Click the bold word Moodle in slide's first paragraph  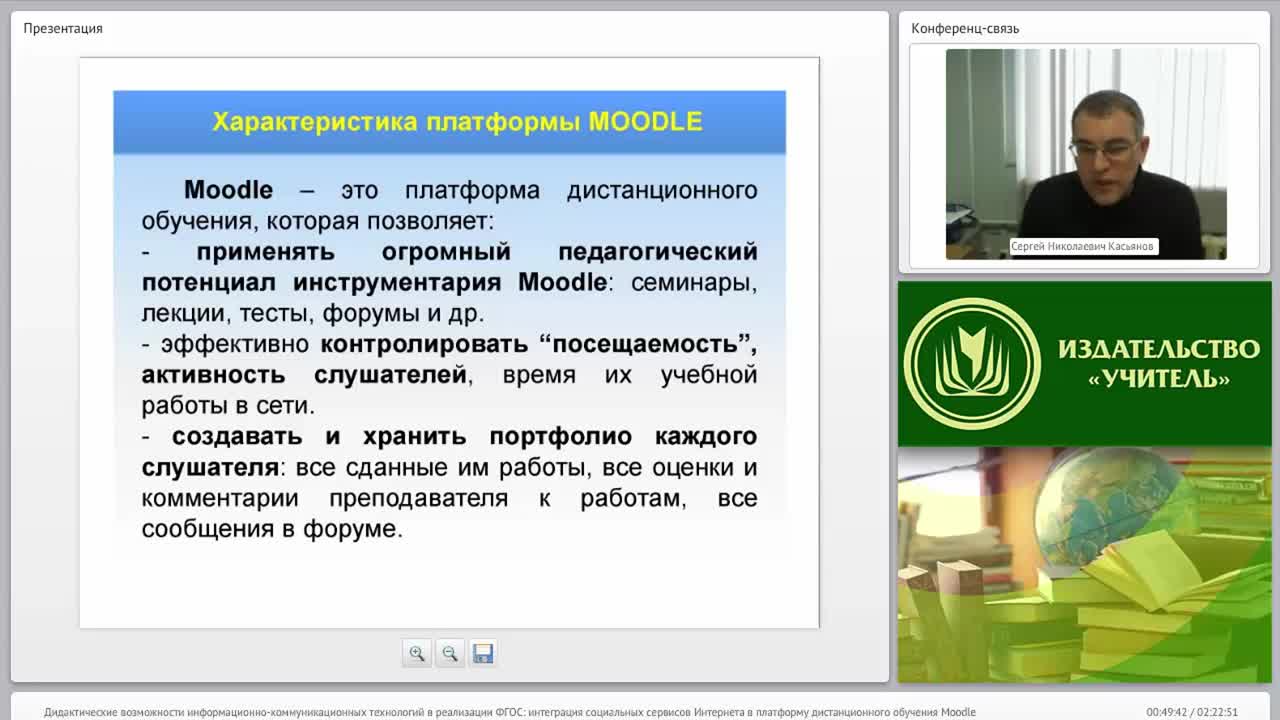point(228,190)
